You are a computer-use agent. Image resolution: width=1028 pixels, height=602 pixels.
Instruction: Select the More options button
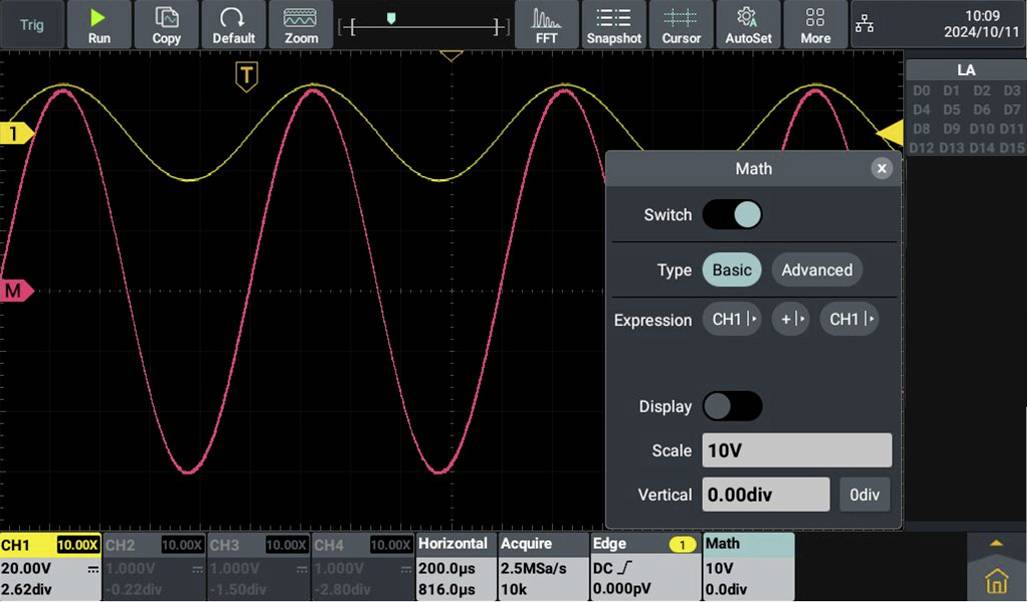coord(815,24)
